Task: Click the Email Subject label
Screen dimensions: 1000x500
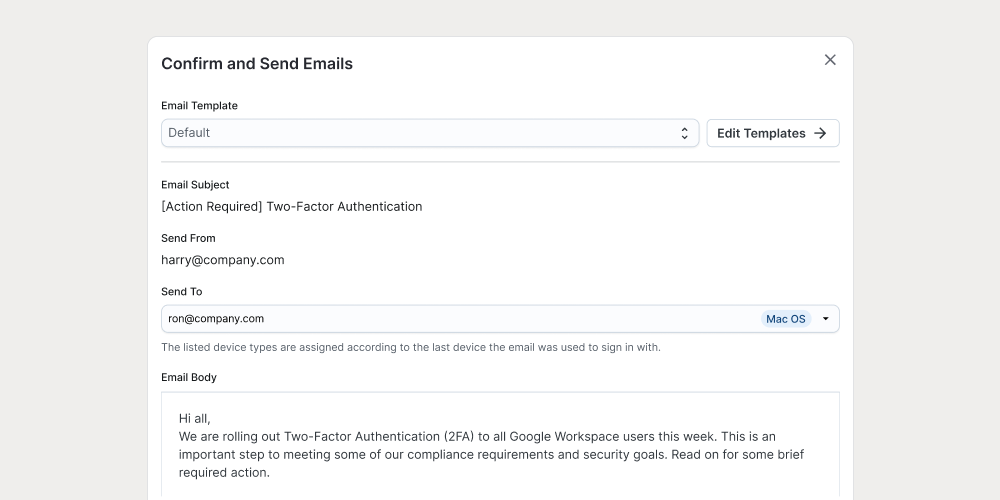Action: pyautogui.click(x=195, y=185)
